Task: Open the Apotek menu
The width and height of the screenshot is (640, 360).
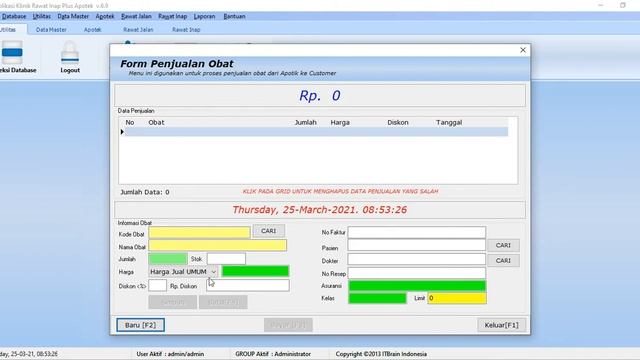Action: pyautogui.click(x=105, y=16)
